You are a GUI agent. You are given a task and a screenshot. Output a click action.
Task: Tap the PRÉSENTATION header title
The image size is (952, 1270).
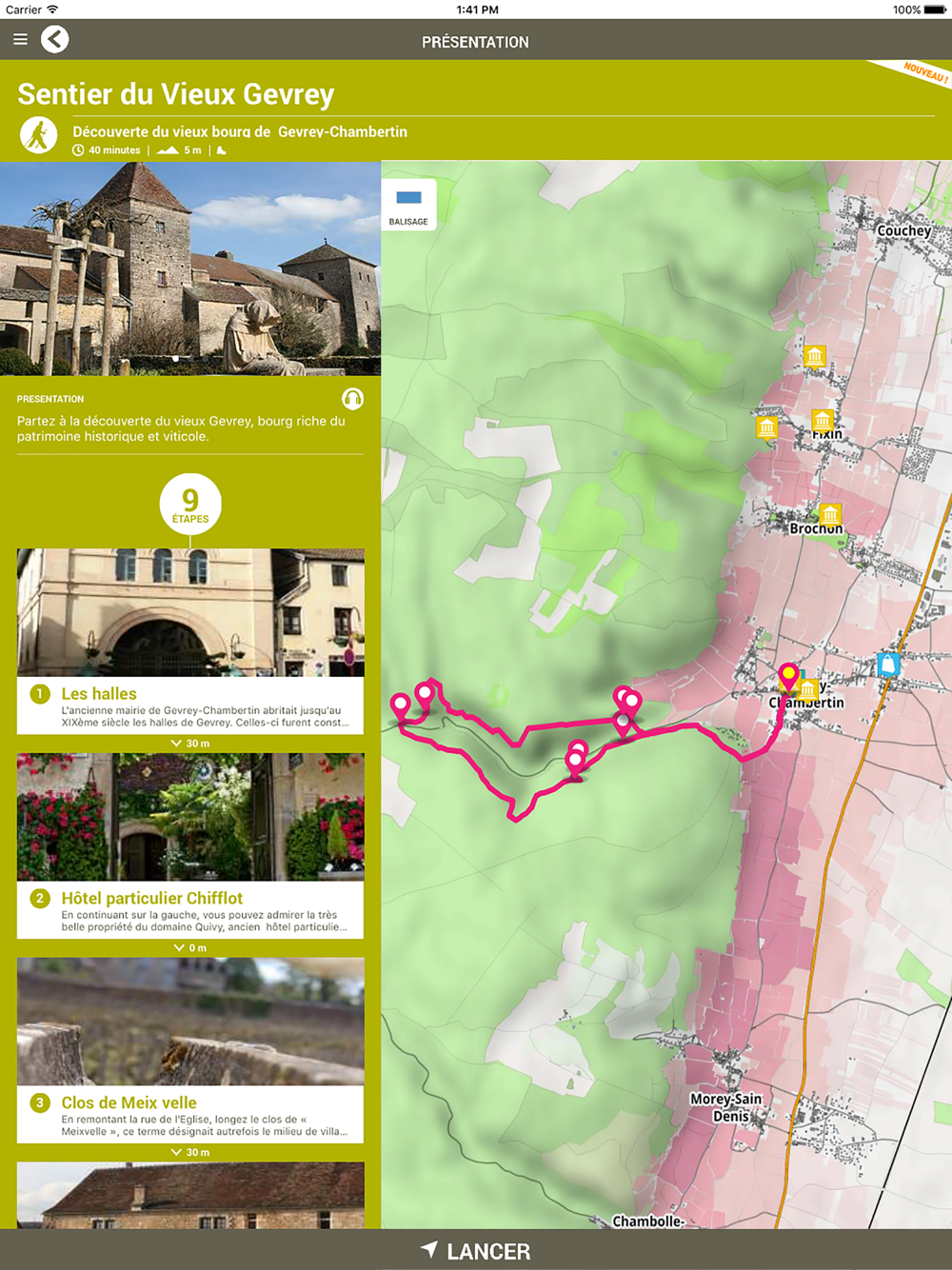pyautogui.click(x=476, y=42)
